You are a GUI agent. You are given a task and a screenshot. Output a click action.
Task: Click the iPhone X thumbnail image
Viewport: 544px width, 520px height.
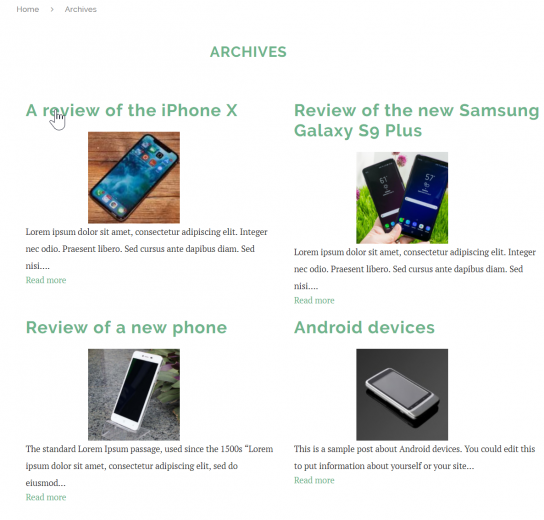(134, 177)
